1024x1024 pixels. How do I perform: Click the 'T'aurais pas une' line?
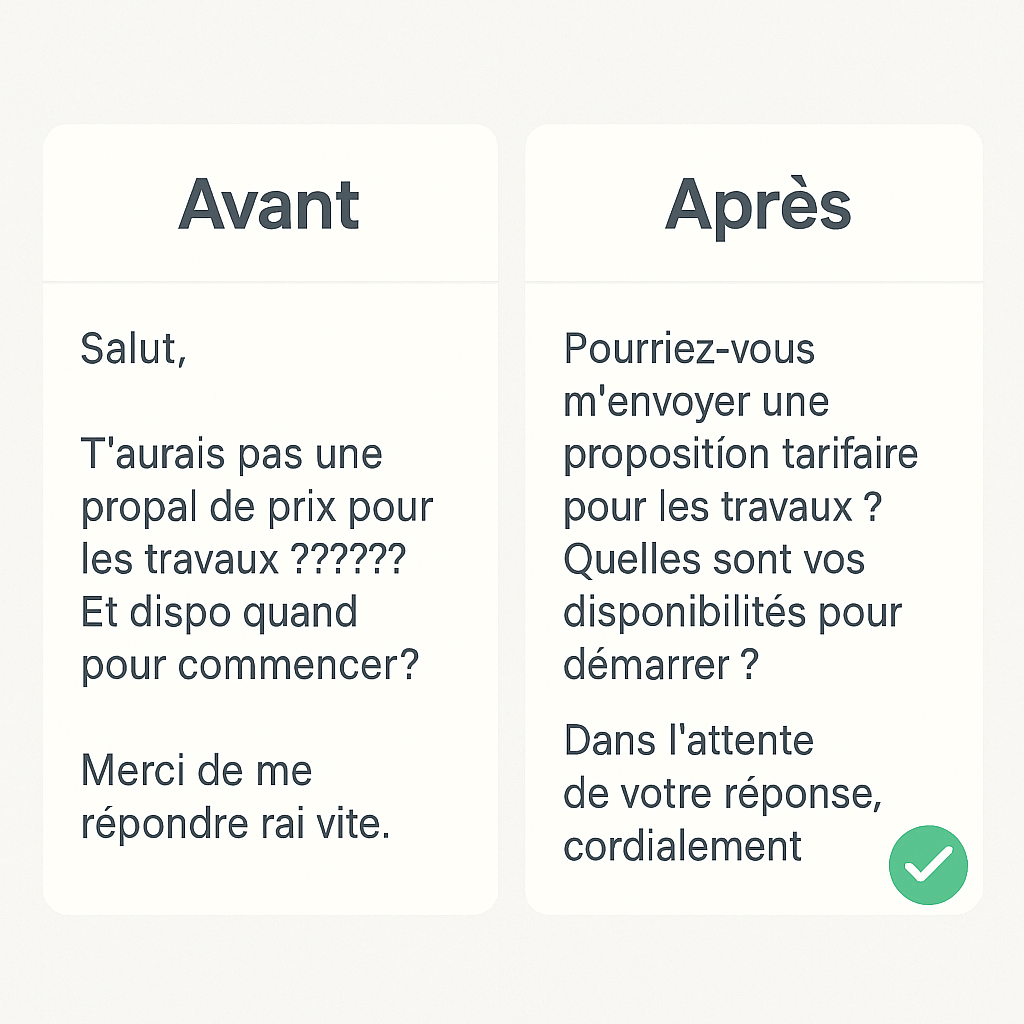click(x=232, y=454)
